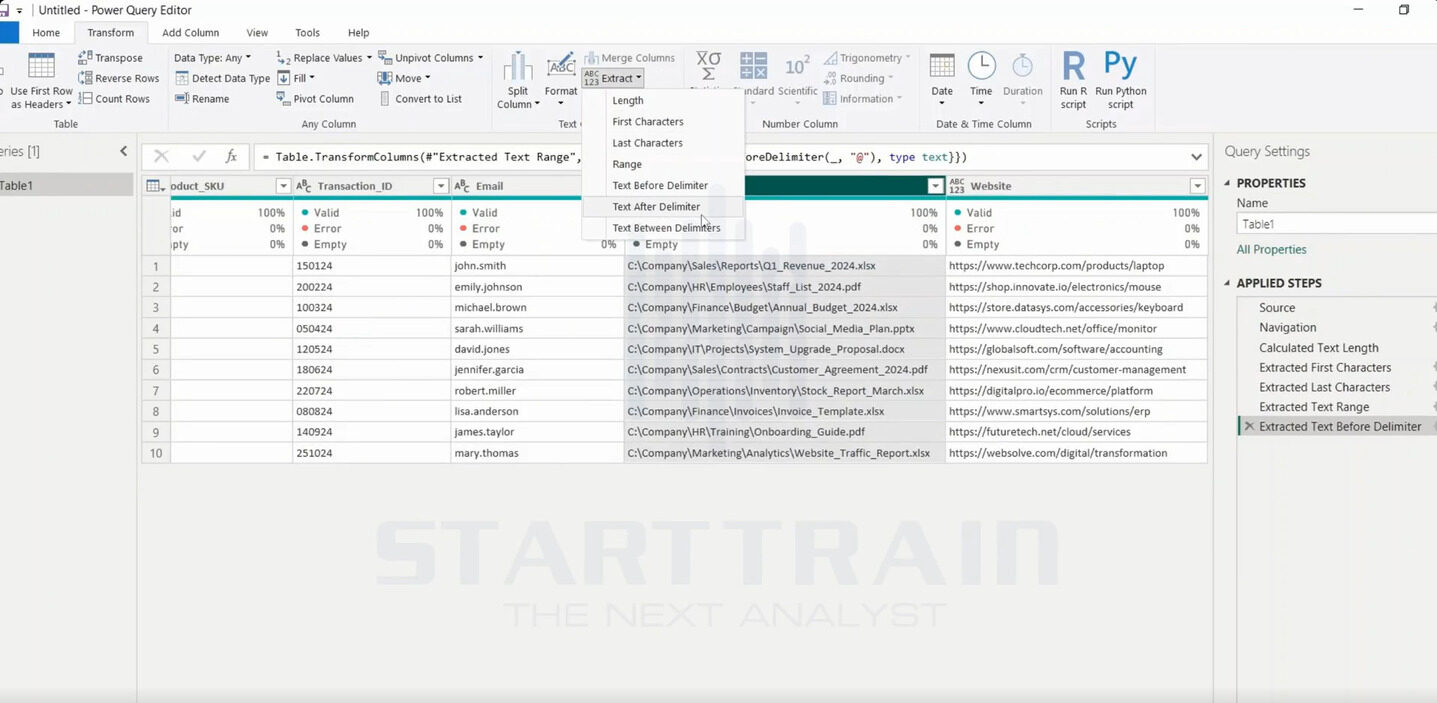Viewport: 1437px width, 703px height.
Task: Select Table1 in the Queries list
Action: 66,186
